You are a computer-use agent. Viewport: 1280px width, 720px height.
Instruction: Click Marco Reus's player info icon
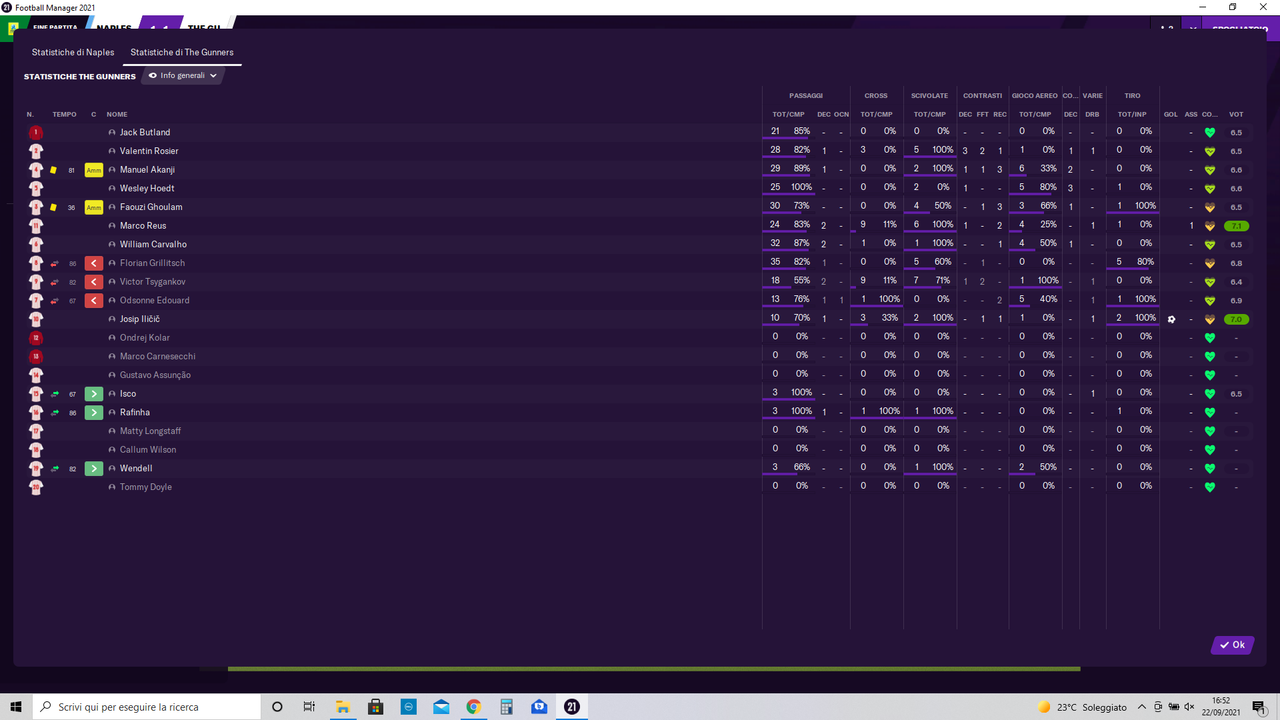click(x=113, y=226)
